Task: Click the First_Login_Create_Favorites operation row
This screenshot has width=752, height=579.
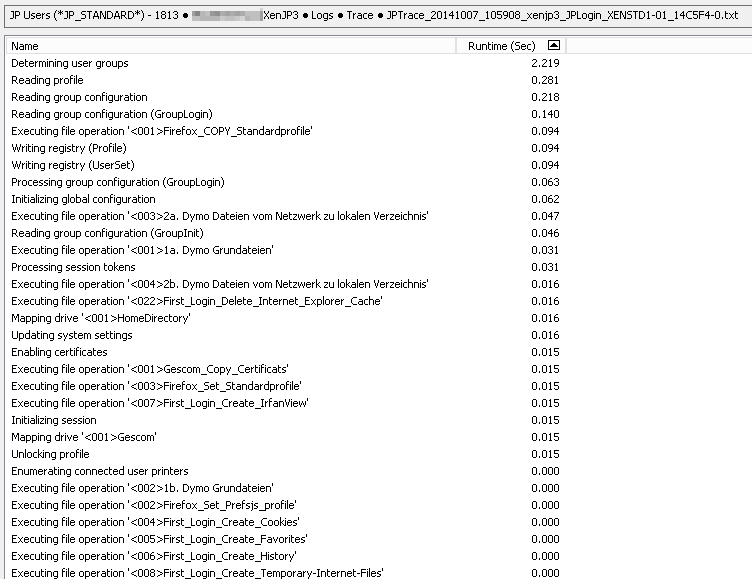Action: pyautogui.click(x=159, y=539)
